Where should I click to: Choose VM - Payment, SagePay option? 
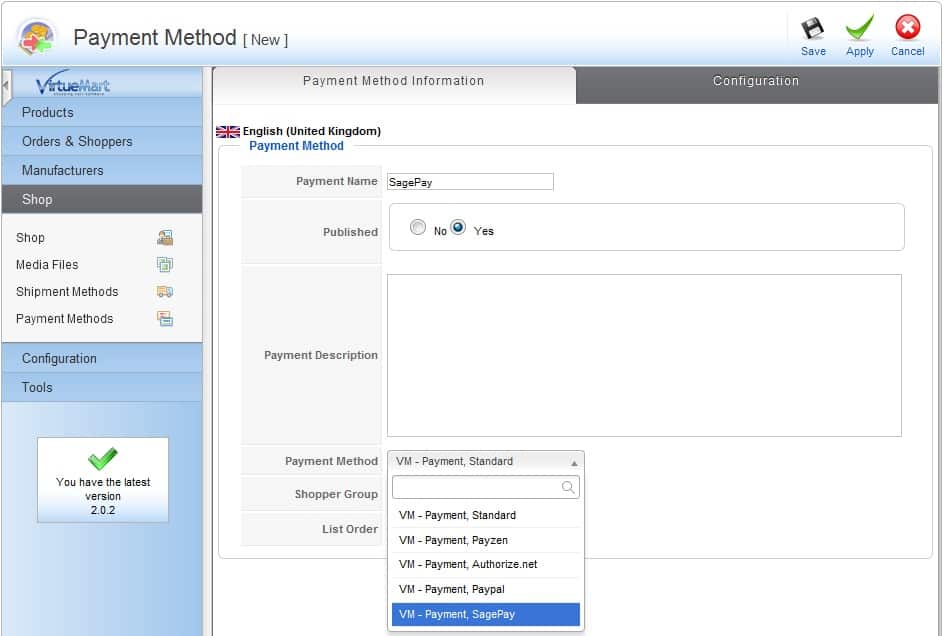coord(486,614)
